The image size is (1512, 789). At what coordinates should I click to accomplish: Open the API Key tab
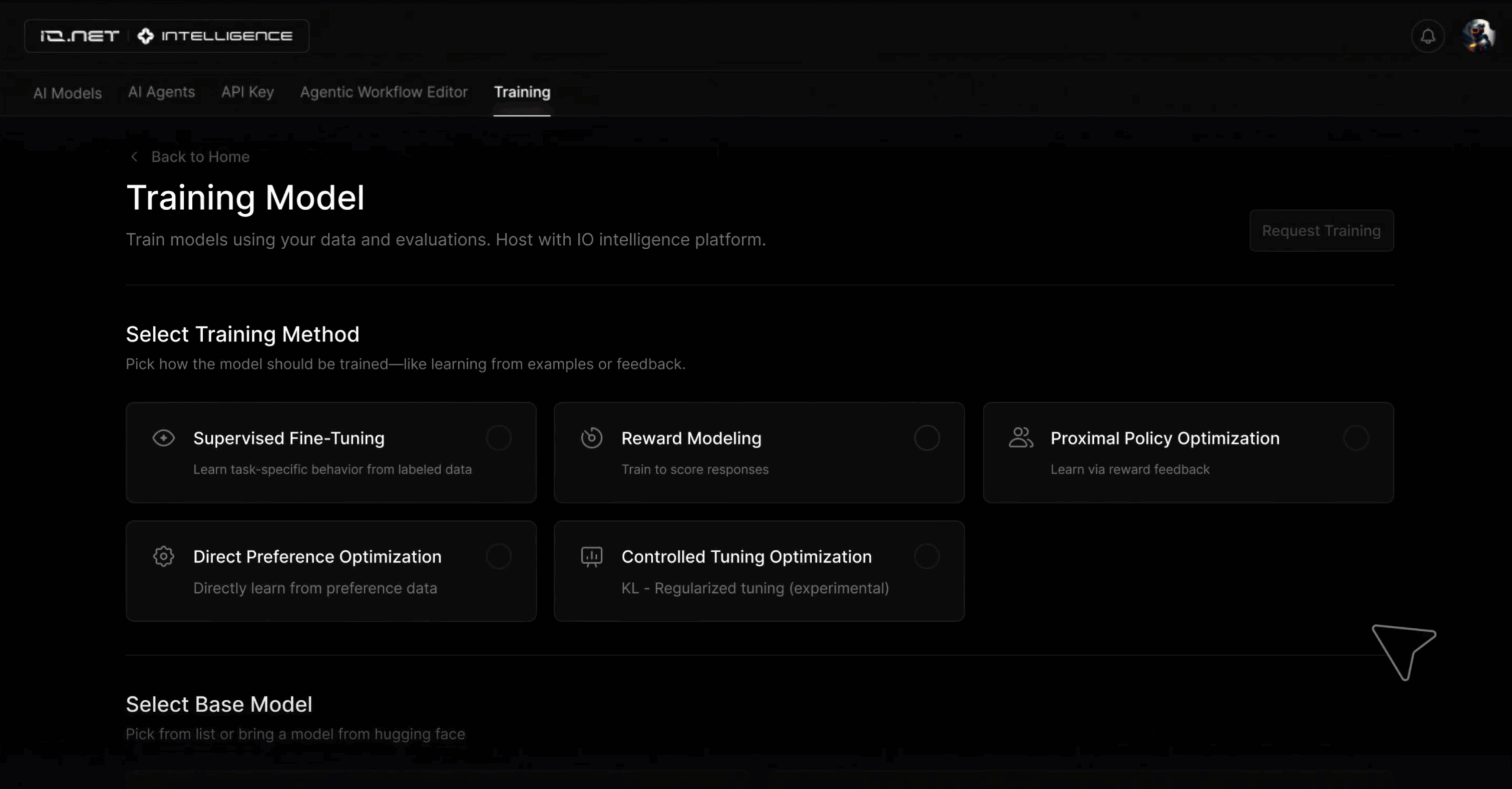pyautogui.click(x=247, y=92)
